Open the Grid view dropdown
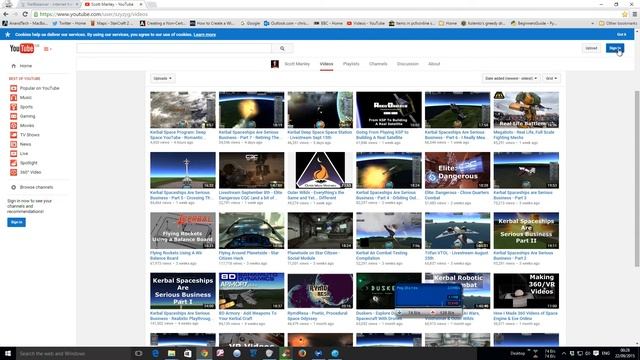 click(x=551, y=78)
